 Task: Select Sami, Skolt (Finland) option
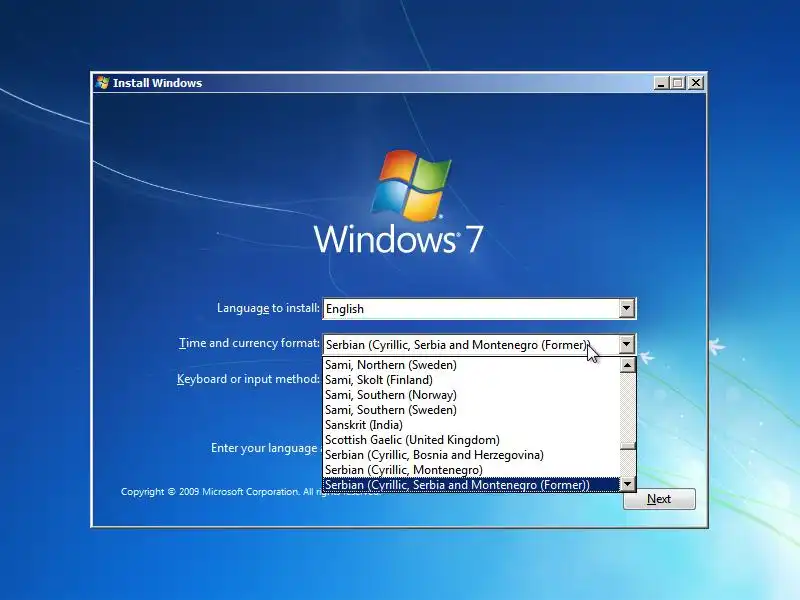(471, 380)
